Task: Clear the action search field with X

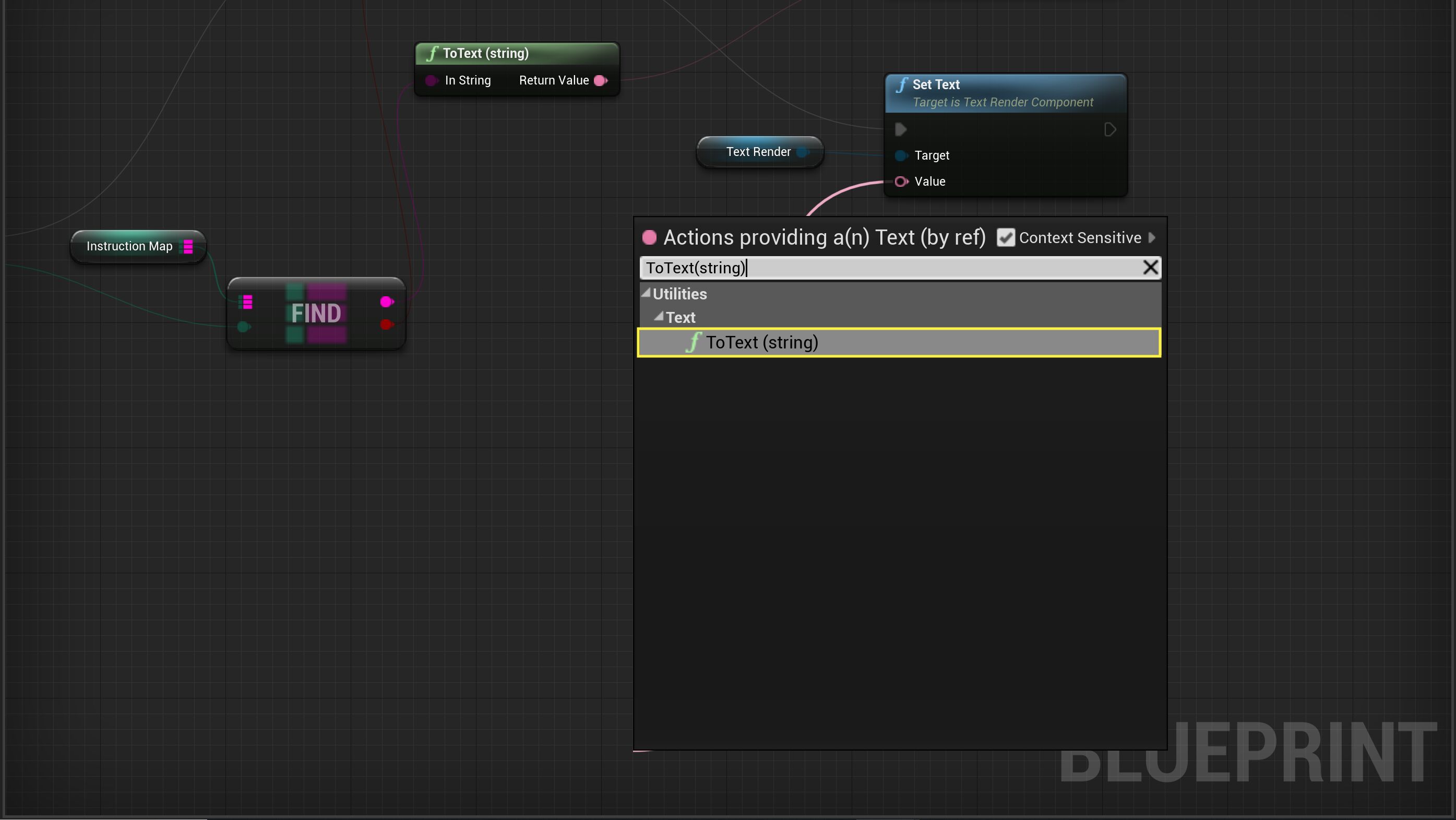Action: pyautogui.click(x=1150, y=267)
